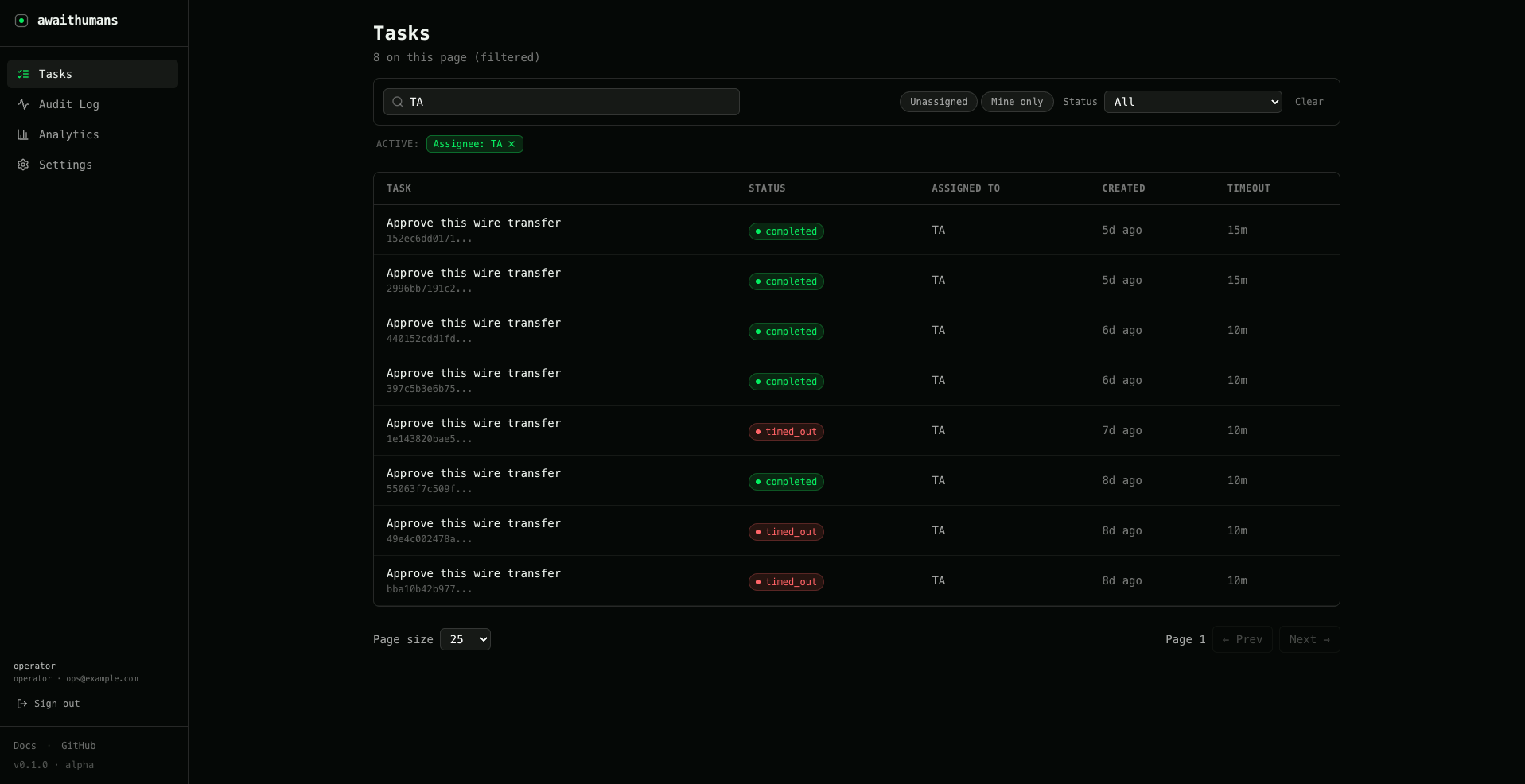The image size is (1525, 784).
Task: Open task 152ec6dd0171
Action: click(857, 230)
